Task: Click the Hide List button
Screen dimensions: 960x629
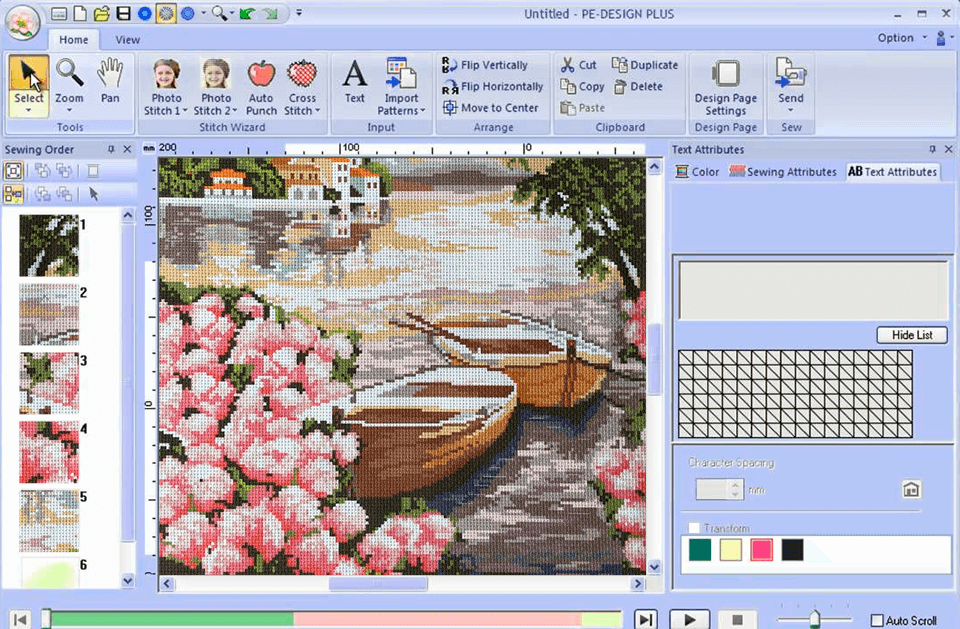Action: coord(911,335)
